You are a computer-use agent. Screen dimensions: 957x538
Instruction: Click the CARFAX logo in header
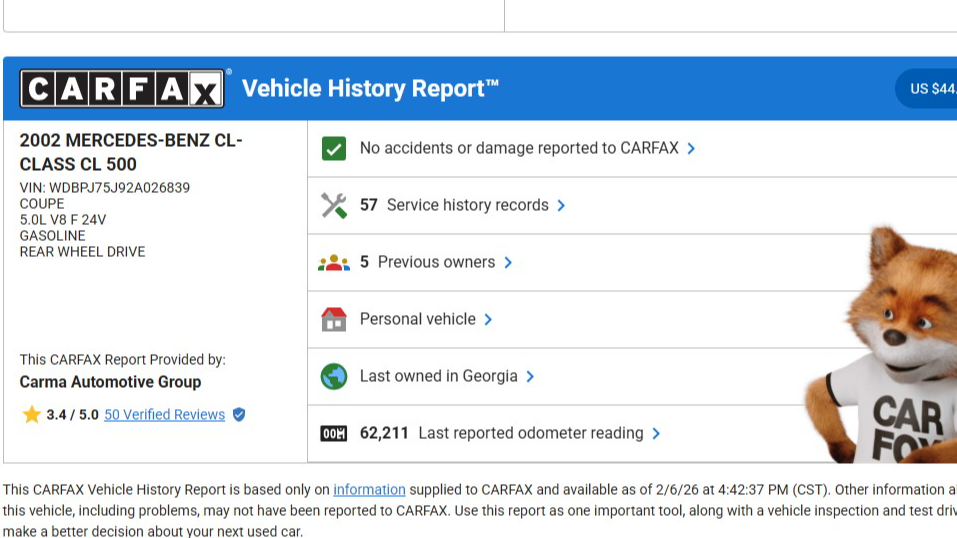point(122,89)
